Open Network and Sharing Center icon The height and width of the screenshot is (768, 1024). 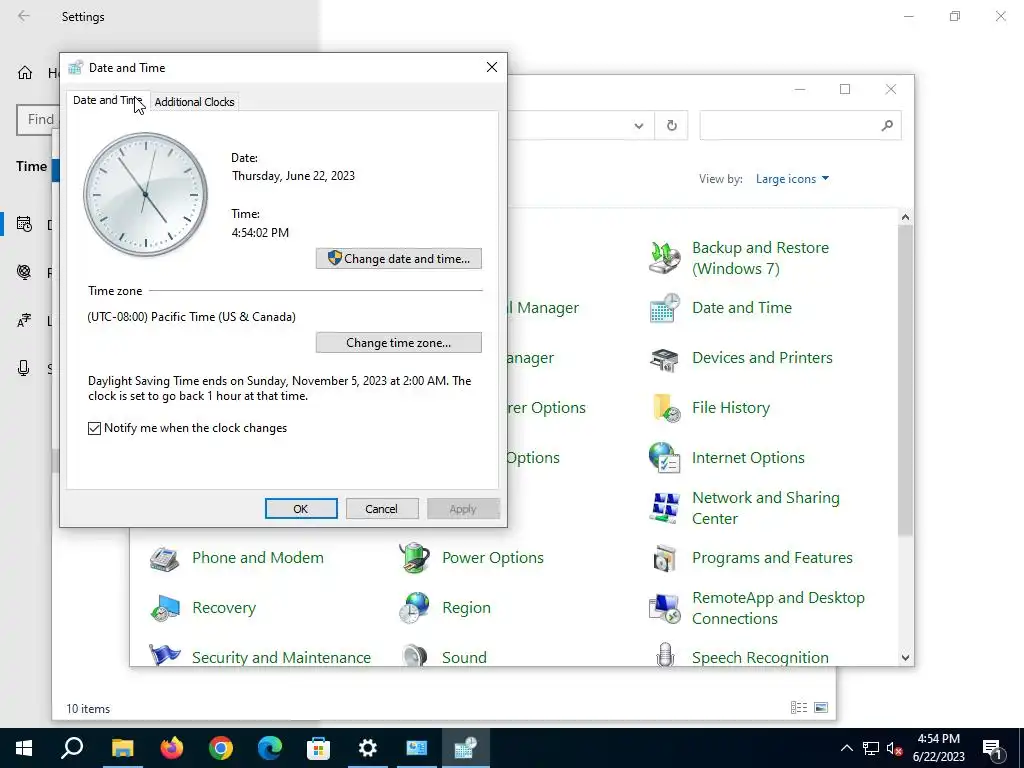point(665,507)
